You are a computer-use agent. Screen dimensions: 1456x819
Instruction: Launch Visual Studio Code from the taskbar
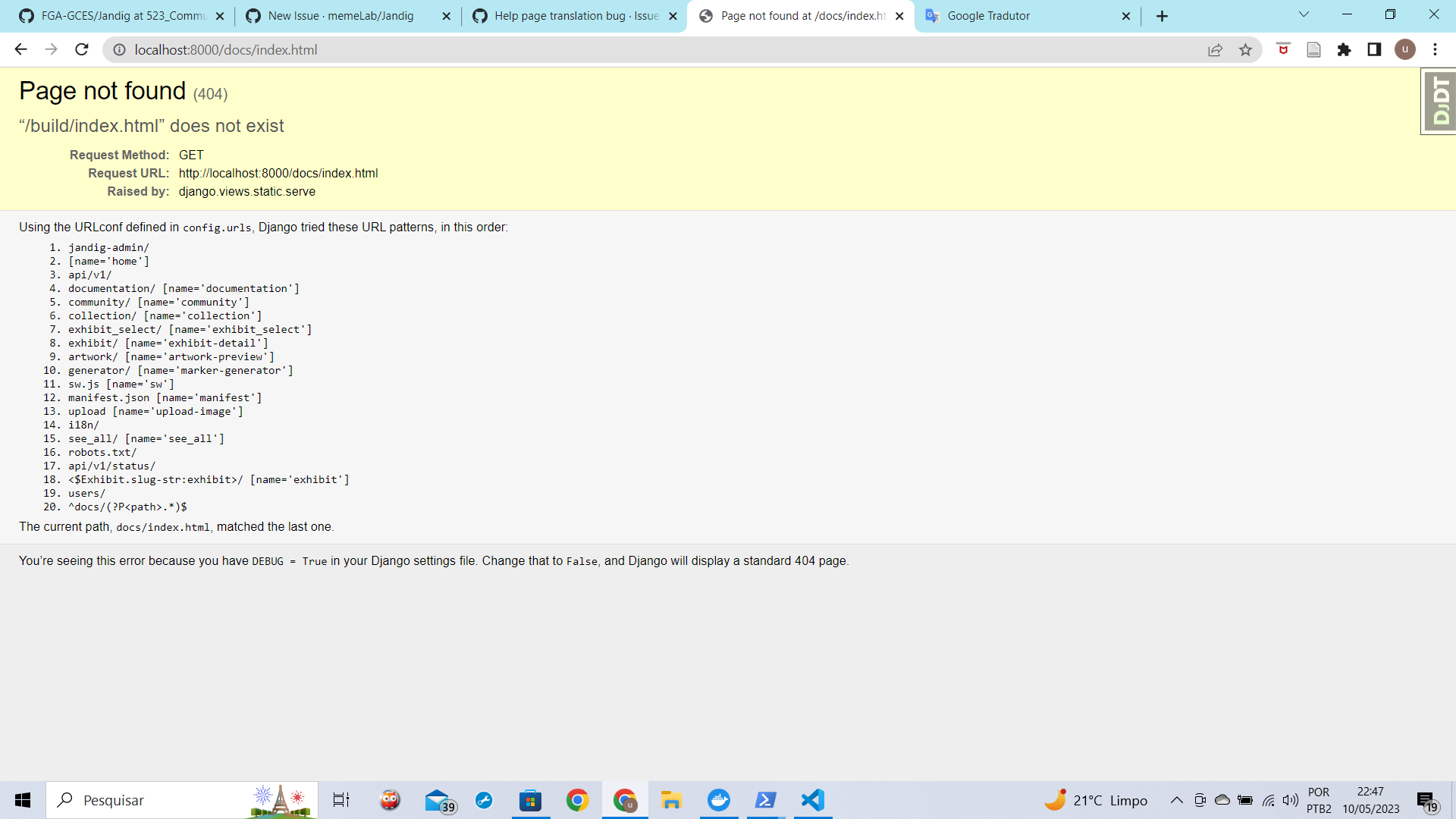point(812,800)
